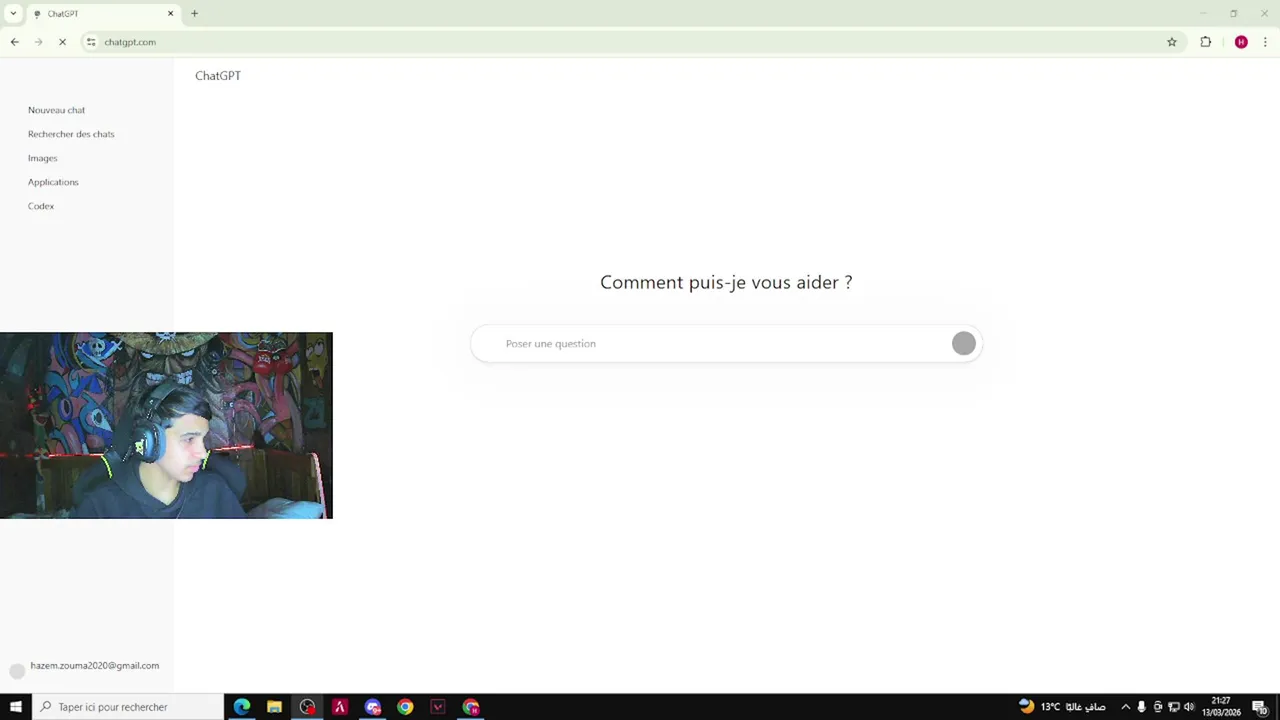
Task: Click the Meet Now camera tray icon
Action: pyautogui.click(x=1158, y=707)
